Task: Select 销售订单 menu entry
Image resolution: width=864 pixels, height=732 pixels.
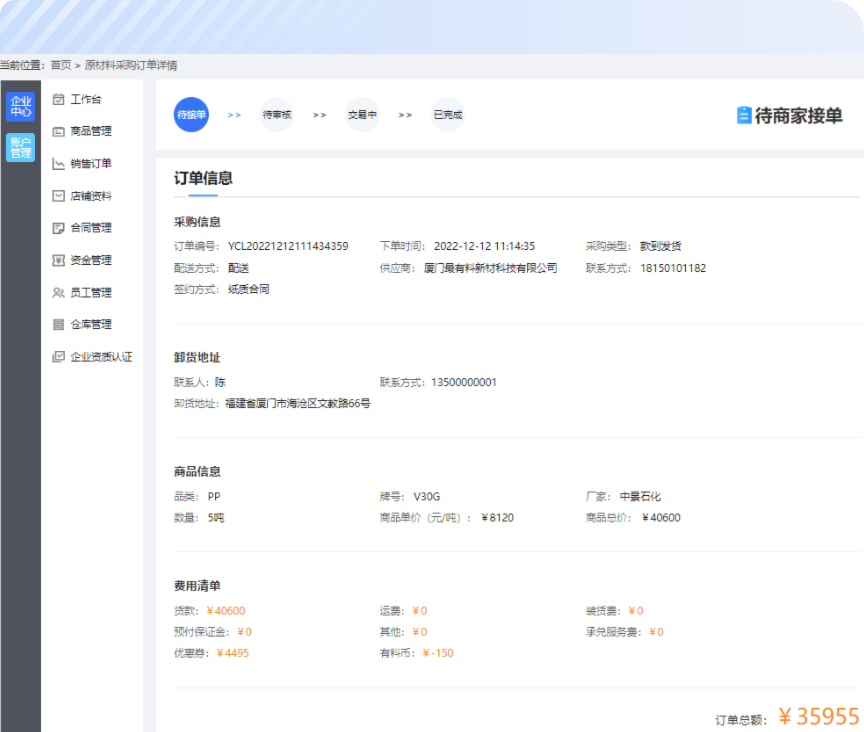Action: coord(91,164)
